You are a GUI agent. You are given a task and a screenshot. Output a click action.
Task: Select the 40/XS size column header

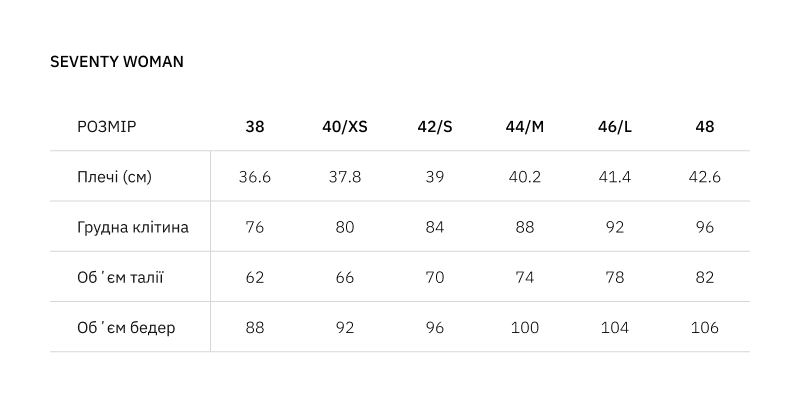point(345,127)
